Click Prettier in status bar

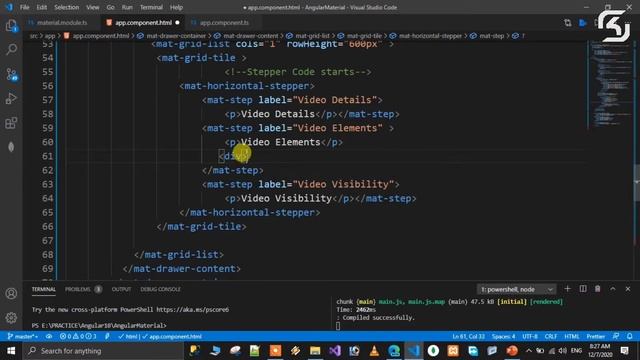(596, 337)
